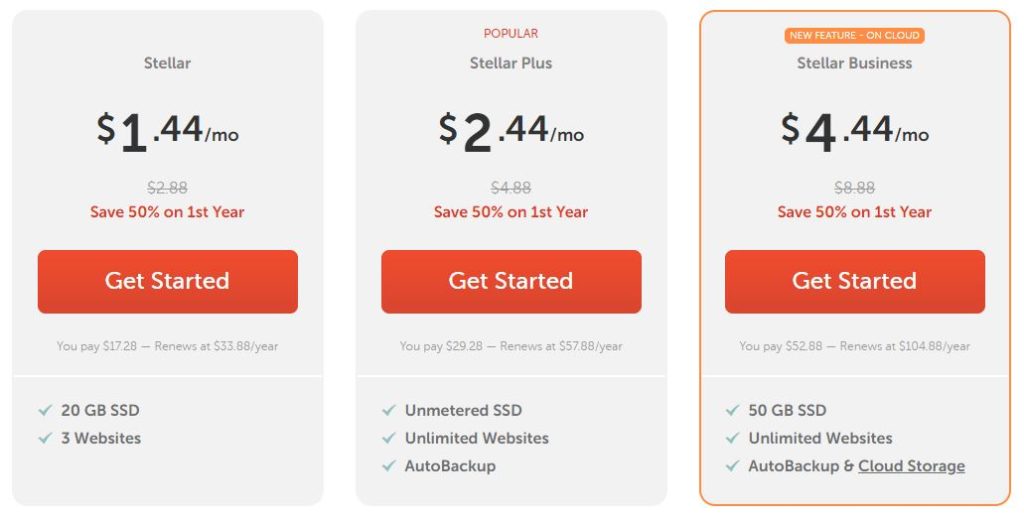Click checkmark beside Stellar Plus Unlimited Websites

click(x=389, y=438)
